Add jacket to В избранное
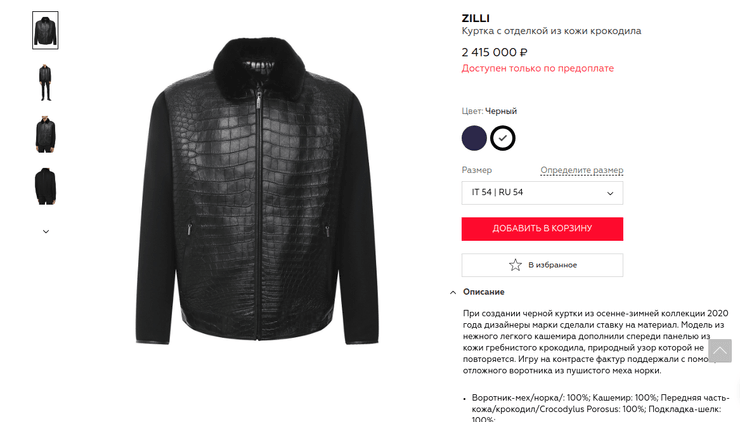 542,265
